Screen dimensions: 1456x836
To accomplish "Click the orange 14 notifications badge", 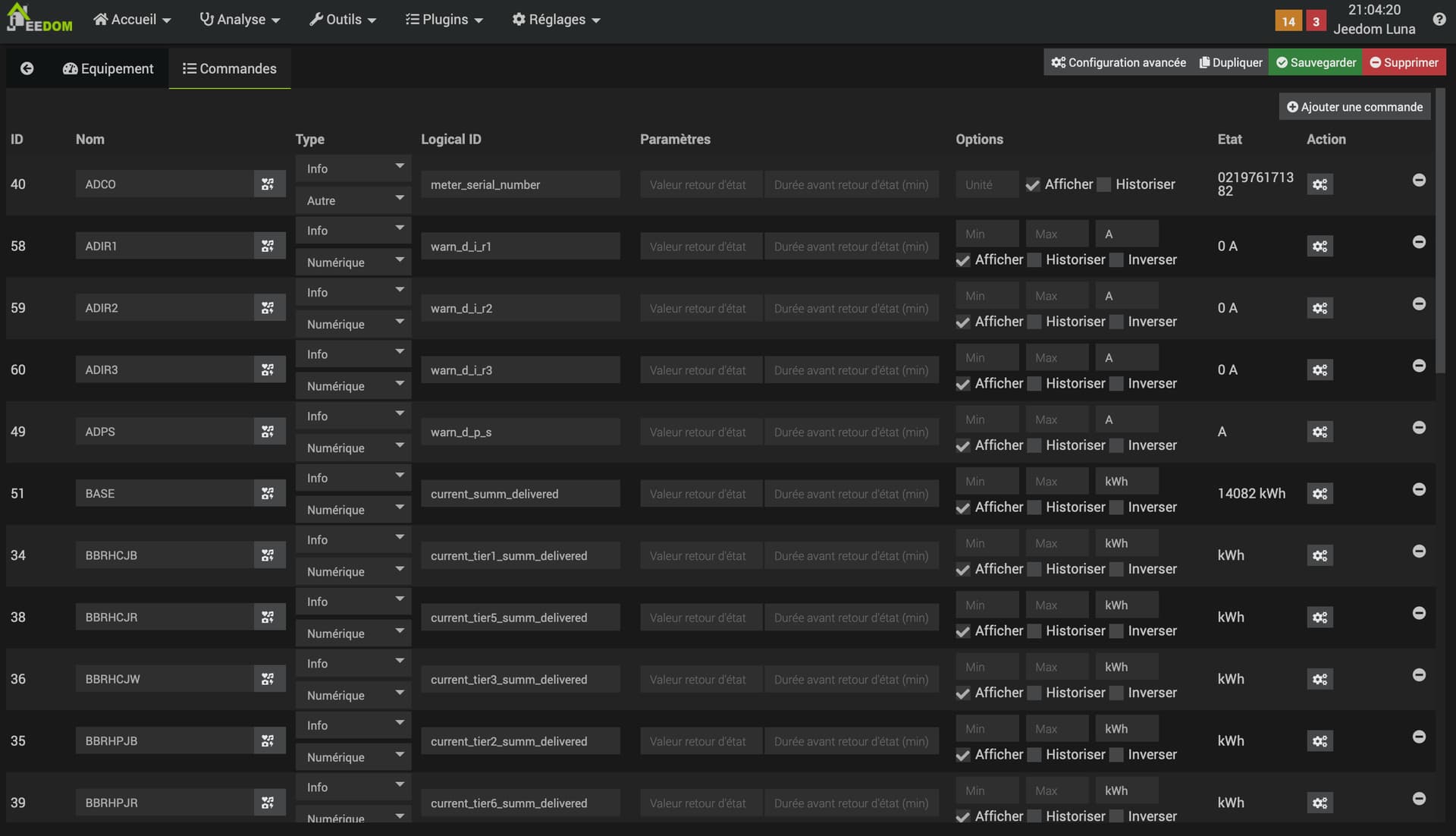I will [x=1288, y=21].
